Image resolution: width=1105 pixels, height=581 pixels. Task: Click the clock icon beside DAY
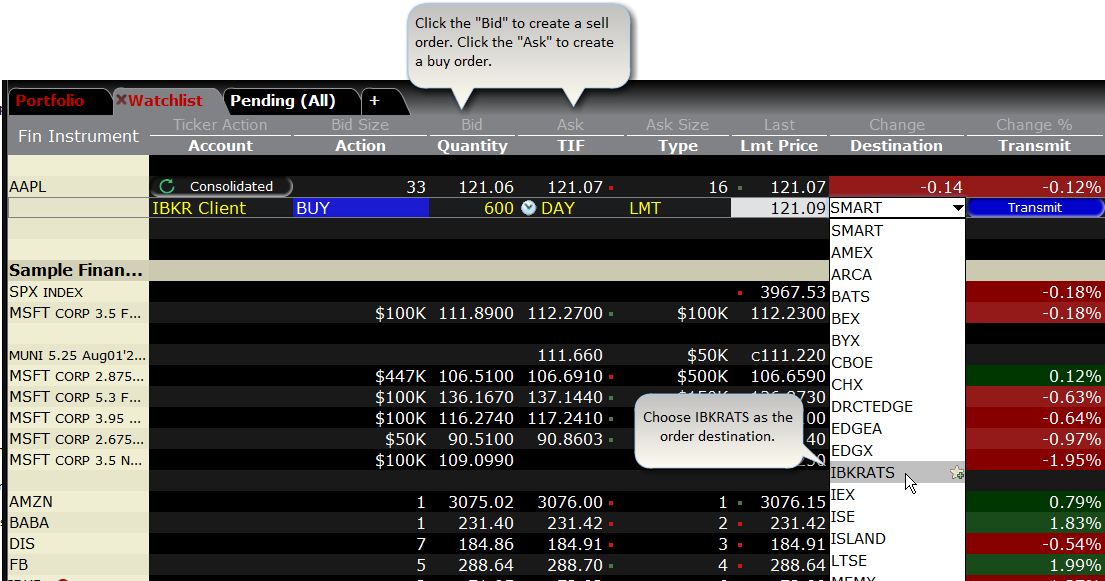coord(529,208)
